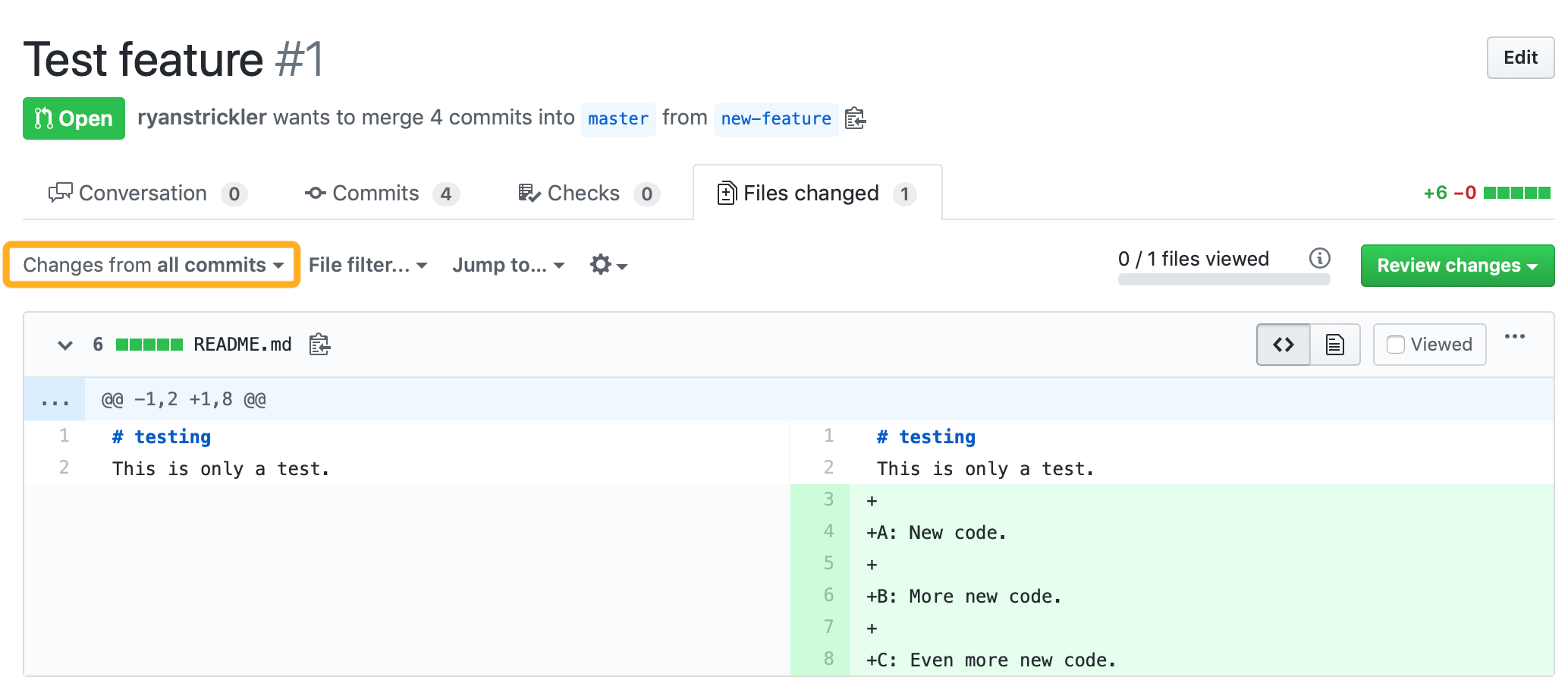Switch to rich diff document view icon
Viewport: 1568px width, 696px height.
1334,345
